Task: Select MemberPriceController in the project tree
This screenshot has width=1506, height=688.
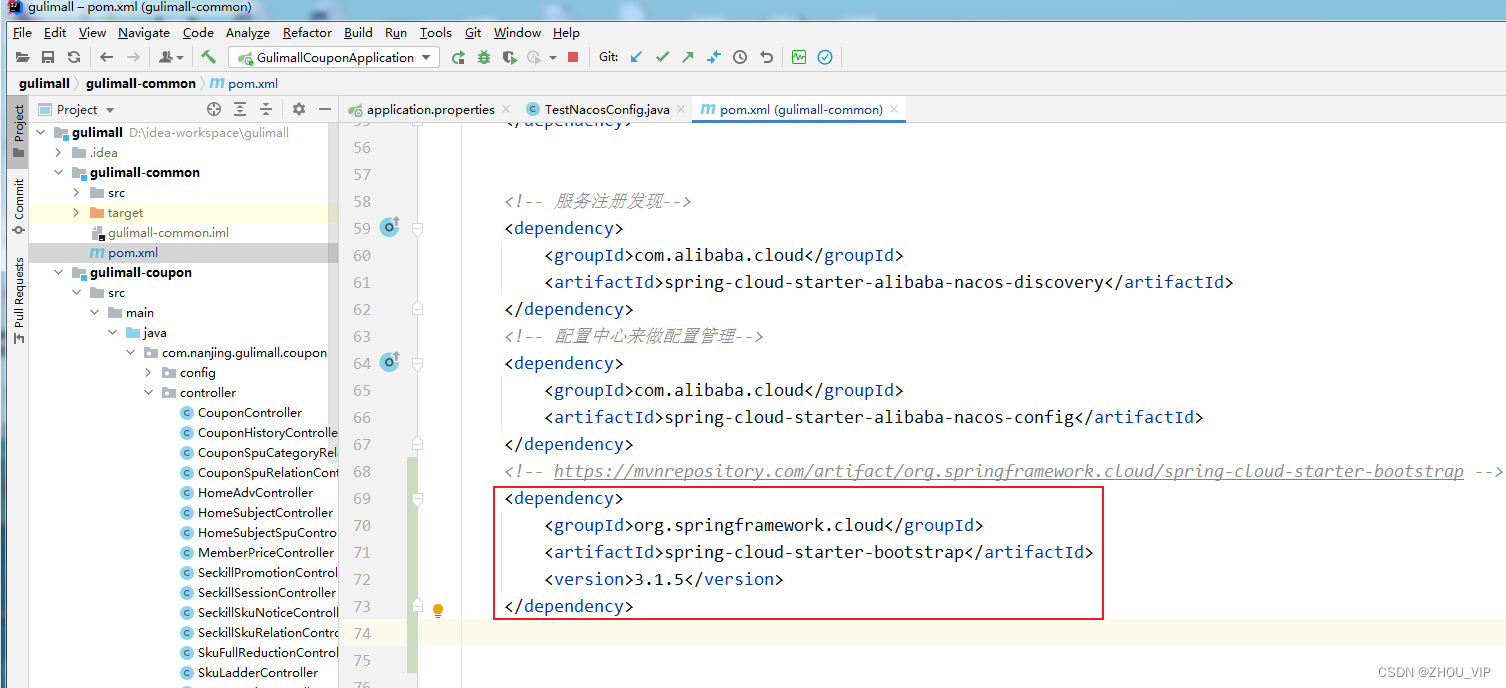Action: point(266,552)
